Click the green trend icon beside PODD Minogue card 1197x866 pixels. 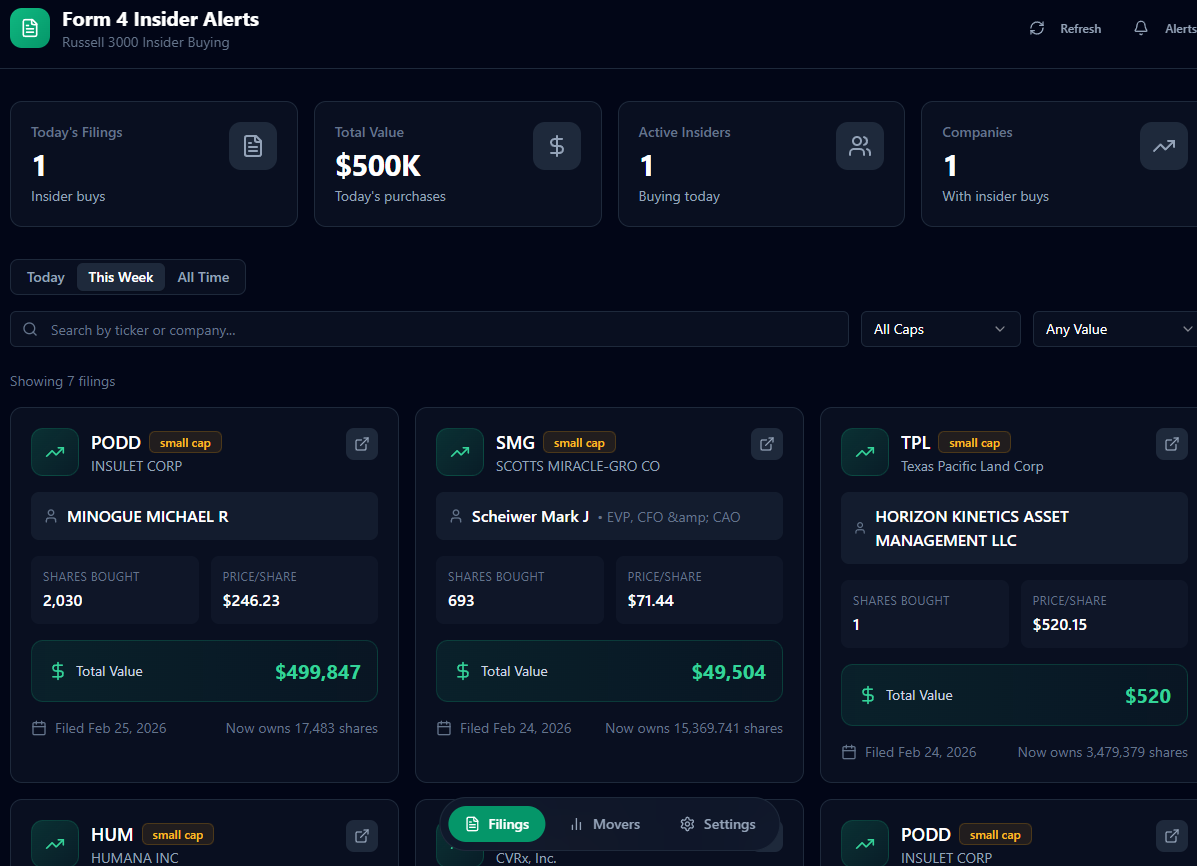pyautogui.click(x=55, y=452)
